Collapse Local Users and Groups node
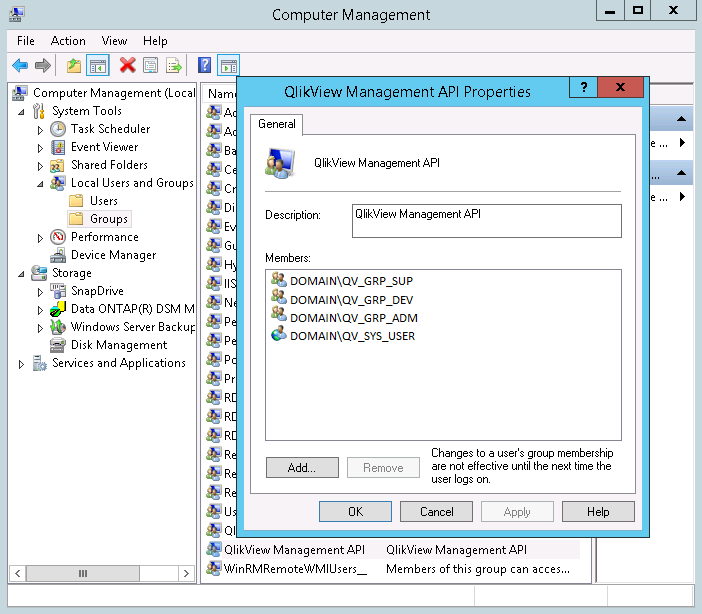Screen dimensions: 702x614 tap(40, 184)
